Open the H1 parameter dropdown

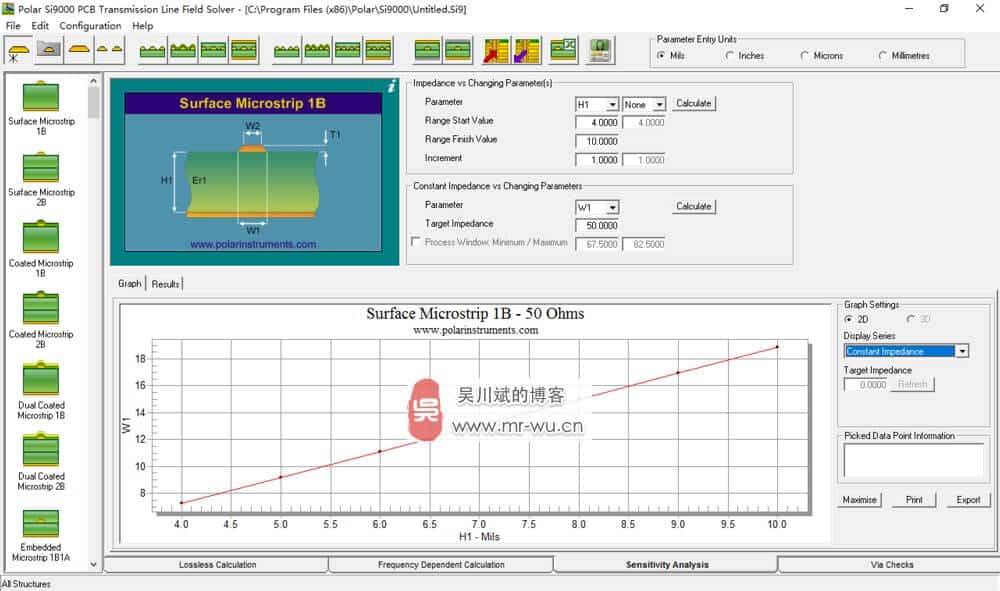612,105
